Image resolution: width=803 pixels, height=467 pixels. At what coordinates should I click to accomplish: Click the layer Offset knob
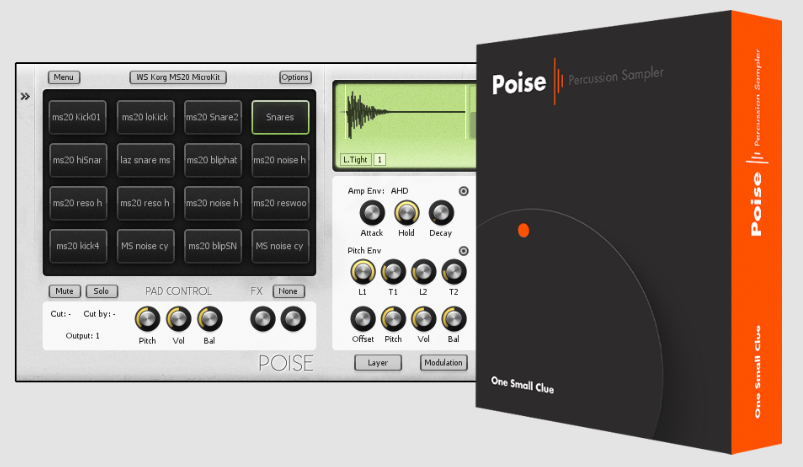(363, 319)
